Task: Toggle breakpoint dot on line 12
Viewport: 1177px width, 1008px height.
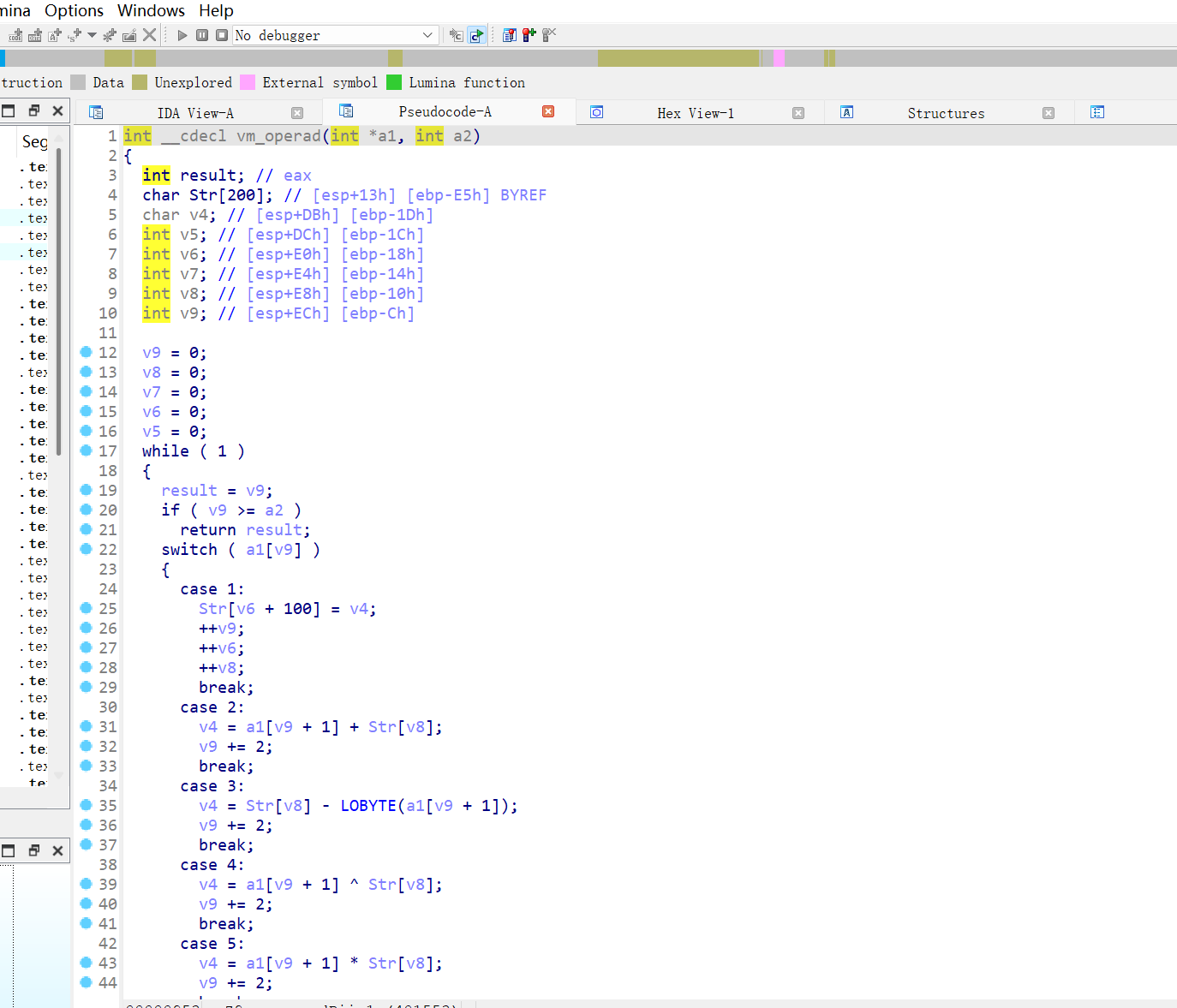Action: click(86, 352)
